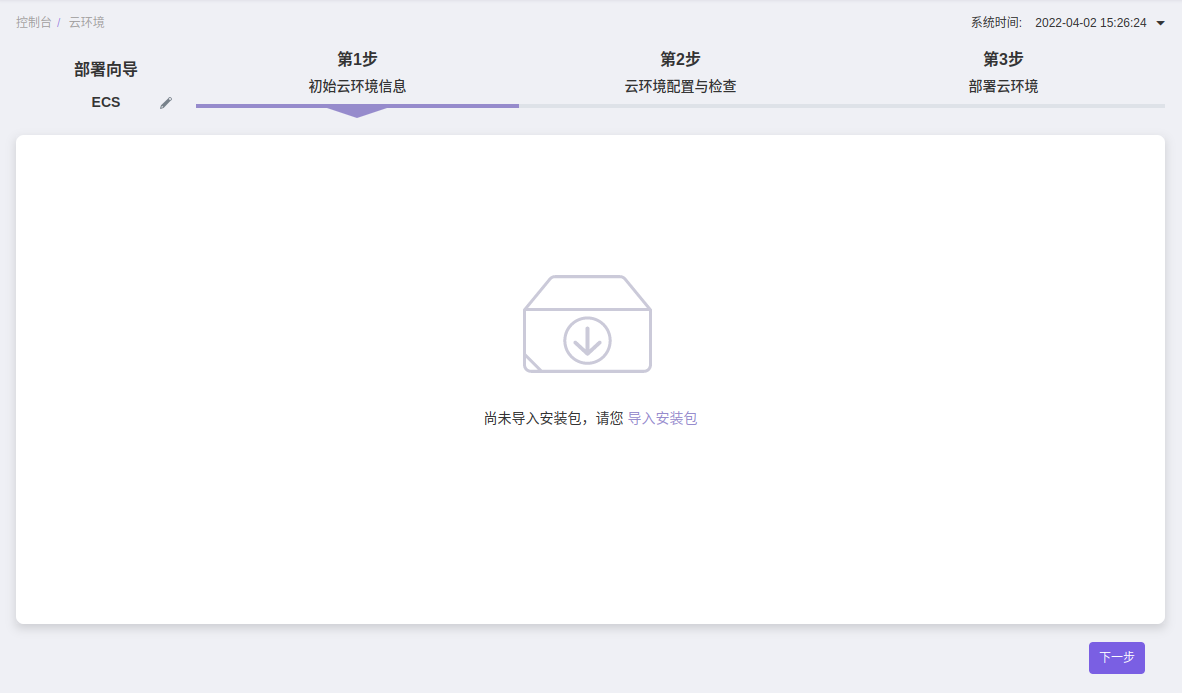This screenshot has height=693, width=1182.
Task: Click the pencil edit icon beside ECS
Action: [x=166, y=103]
